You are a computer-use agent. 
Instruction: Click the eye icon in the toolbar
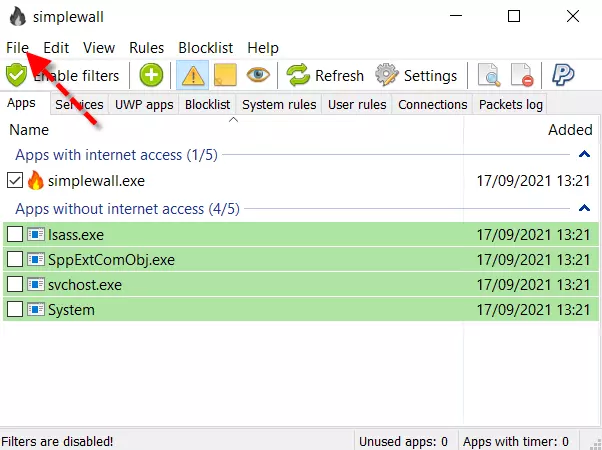tap(259, 75)
